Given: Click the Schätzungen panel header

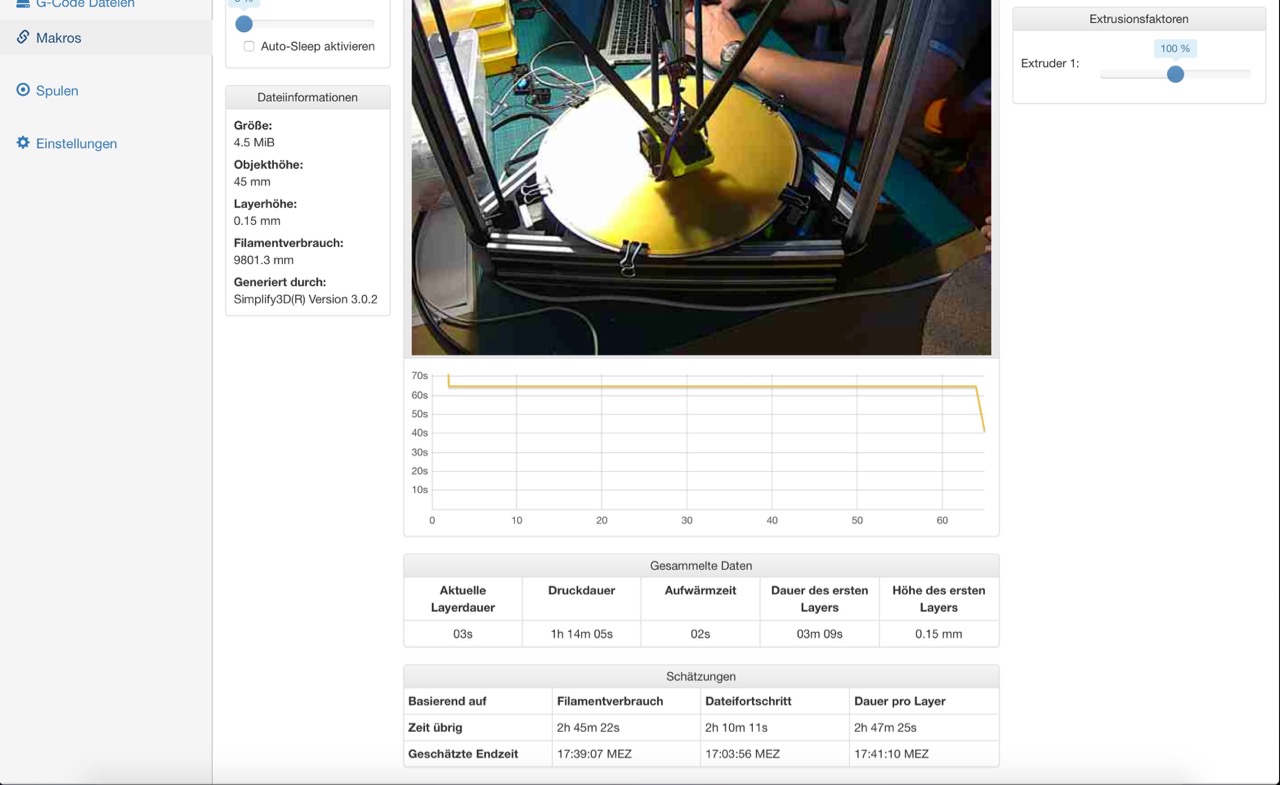Looking at the screenshot, I should tap(701, 677).
